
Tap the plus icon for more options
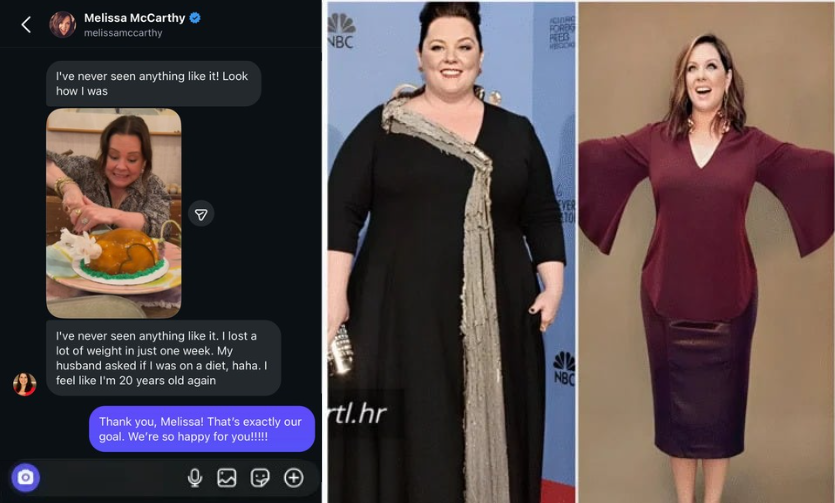(293, 478)
